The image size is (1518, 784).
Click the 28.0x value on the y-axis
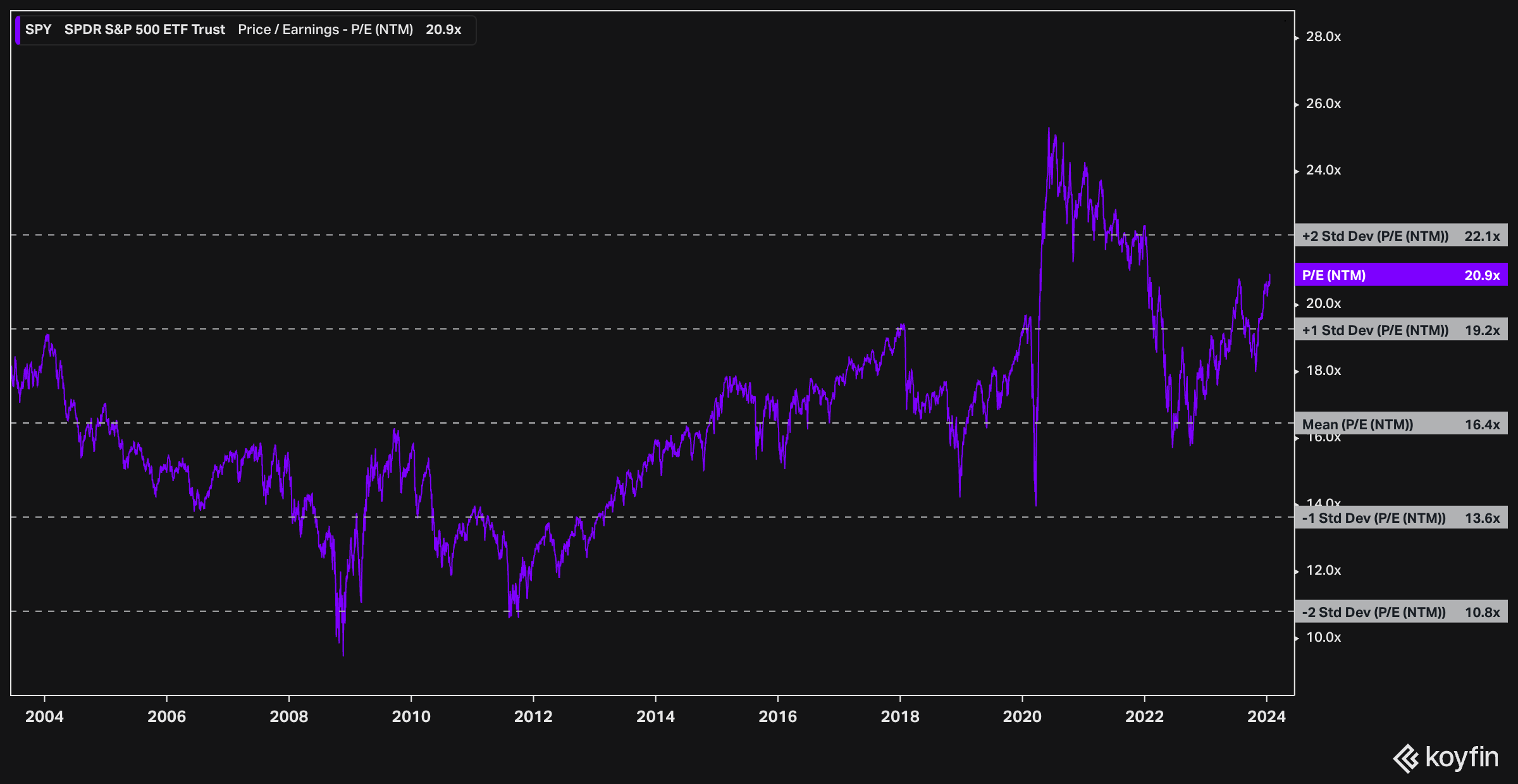1323,37
